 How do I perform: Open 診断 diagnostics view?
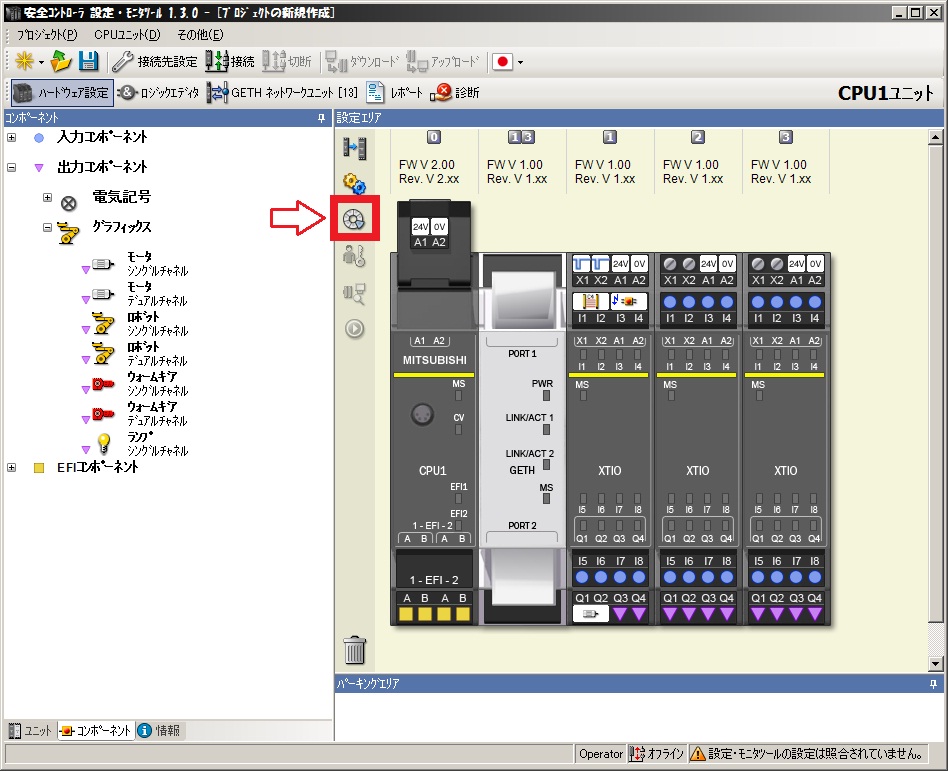tap(455, 93)
